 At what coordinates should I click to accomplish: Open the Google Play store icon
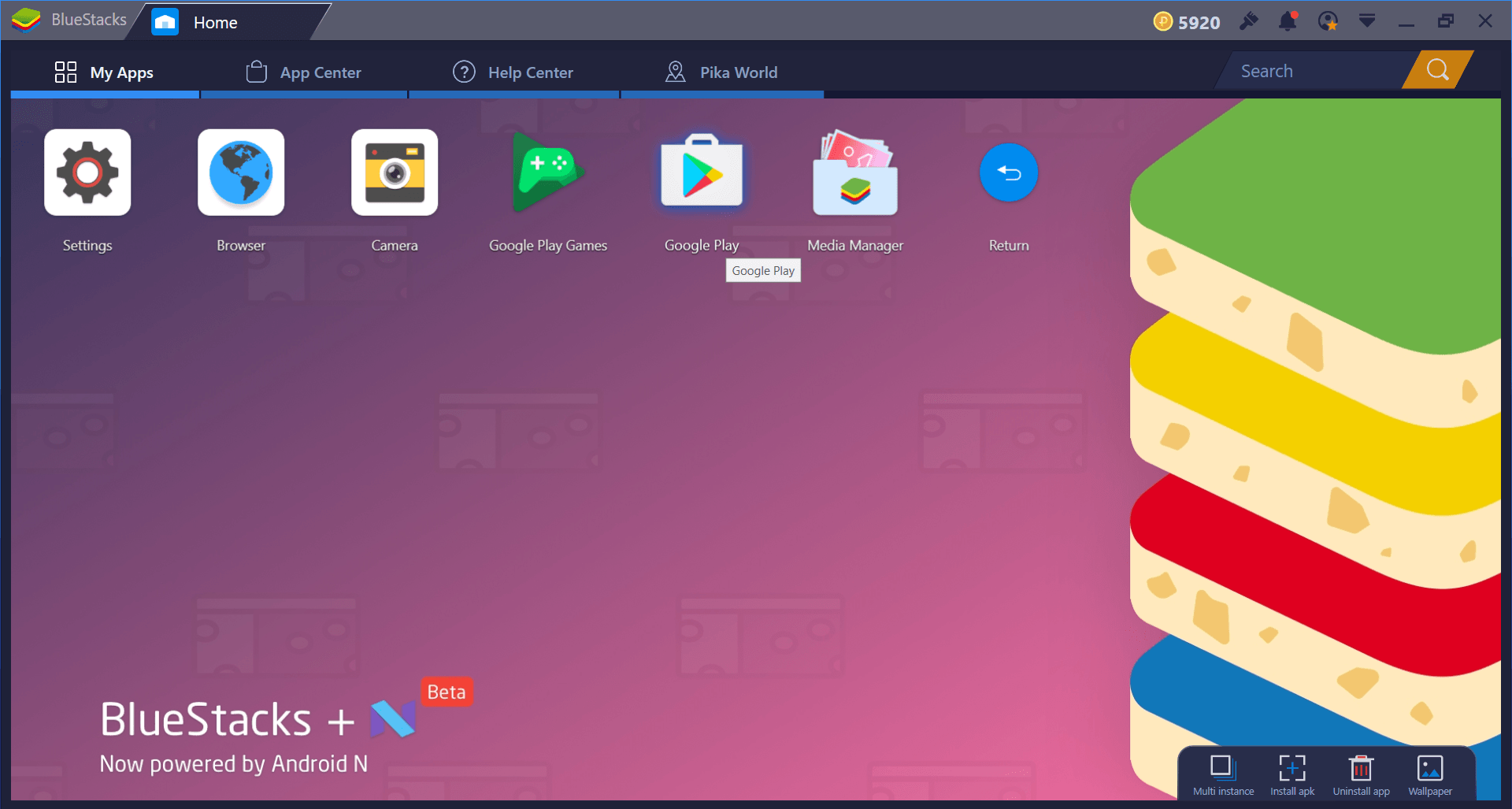pos(702,173)
